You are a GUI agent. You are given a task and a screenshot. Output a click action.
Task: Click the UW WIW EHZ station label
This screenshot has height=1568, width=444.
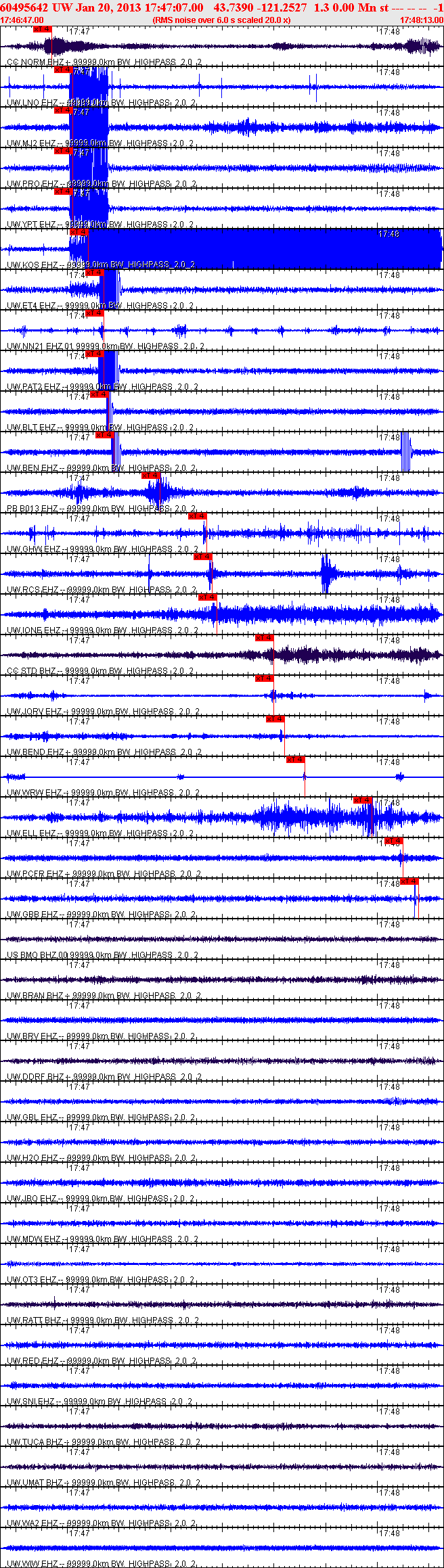click(x=102, y=1563)
